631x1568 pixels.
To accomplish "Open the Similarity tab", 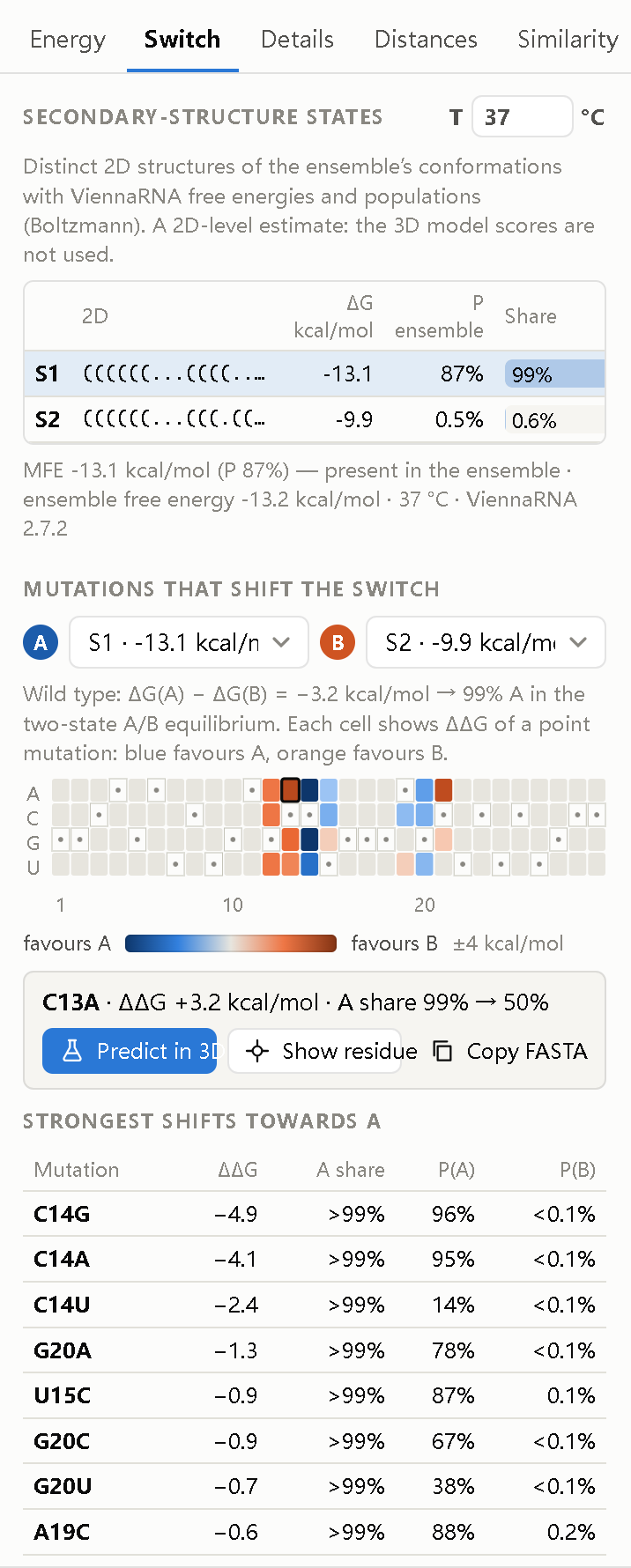I will [x=568, y=40].
